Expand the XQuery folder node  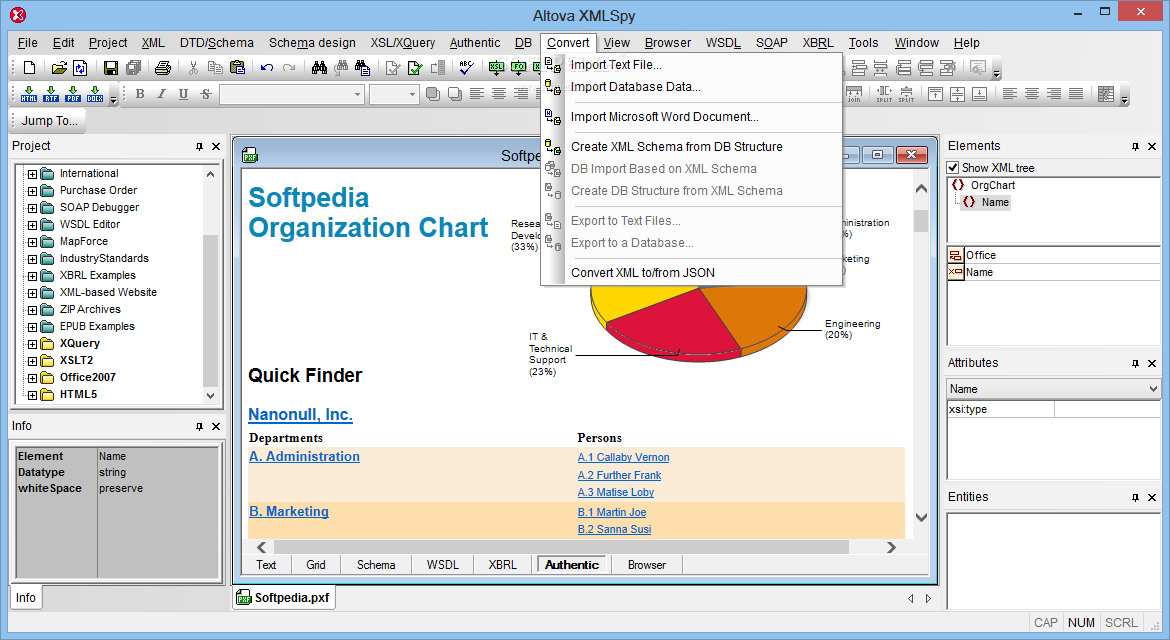tap(32, 345)
